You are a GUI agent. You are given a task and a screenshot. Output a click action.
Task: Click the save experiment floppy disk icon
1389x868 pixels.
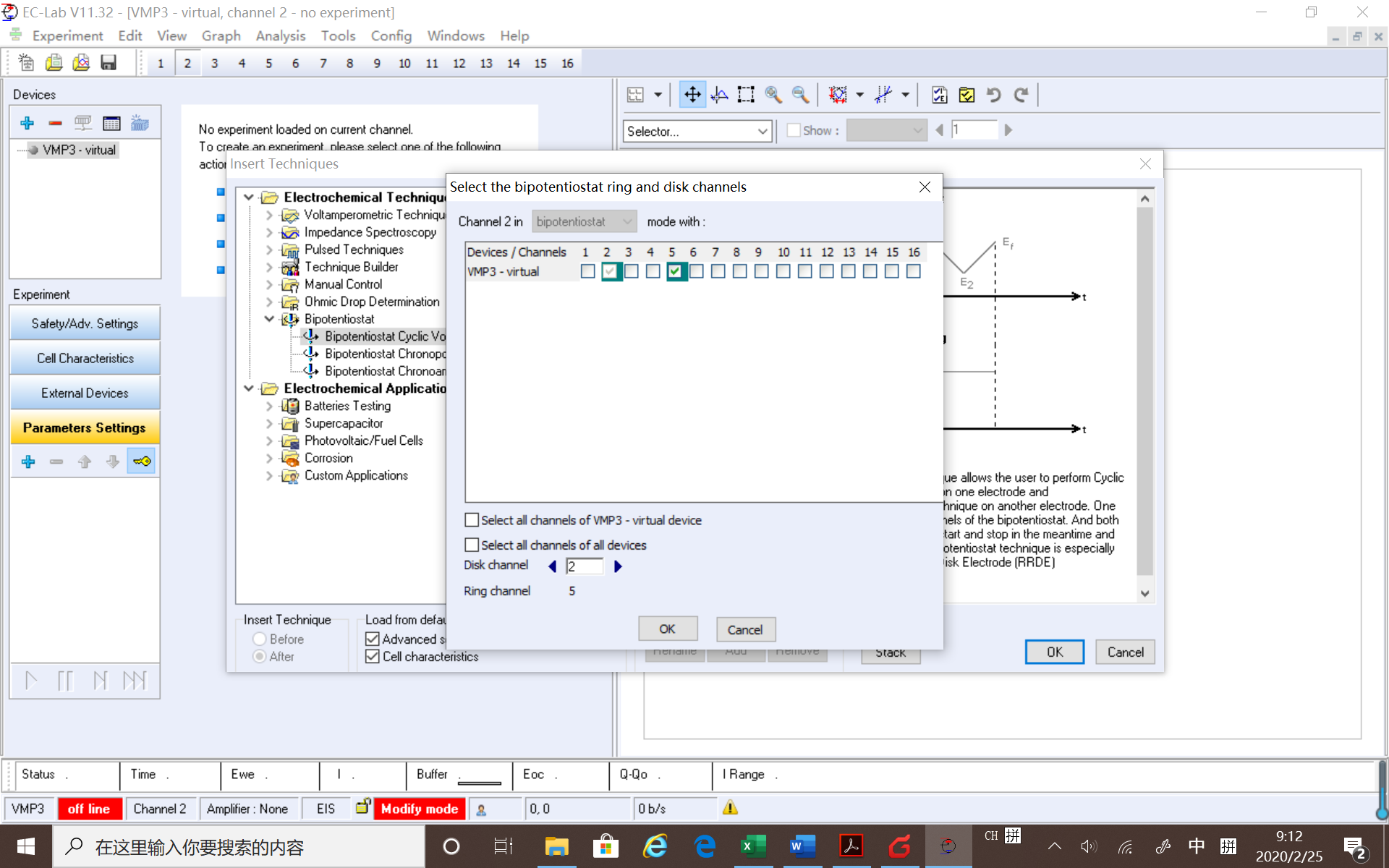(109, 63)
